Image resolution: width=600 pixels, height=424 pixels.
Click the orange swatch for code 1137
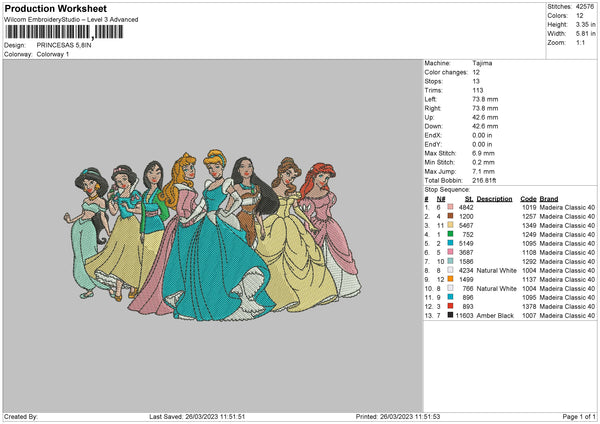450,279
